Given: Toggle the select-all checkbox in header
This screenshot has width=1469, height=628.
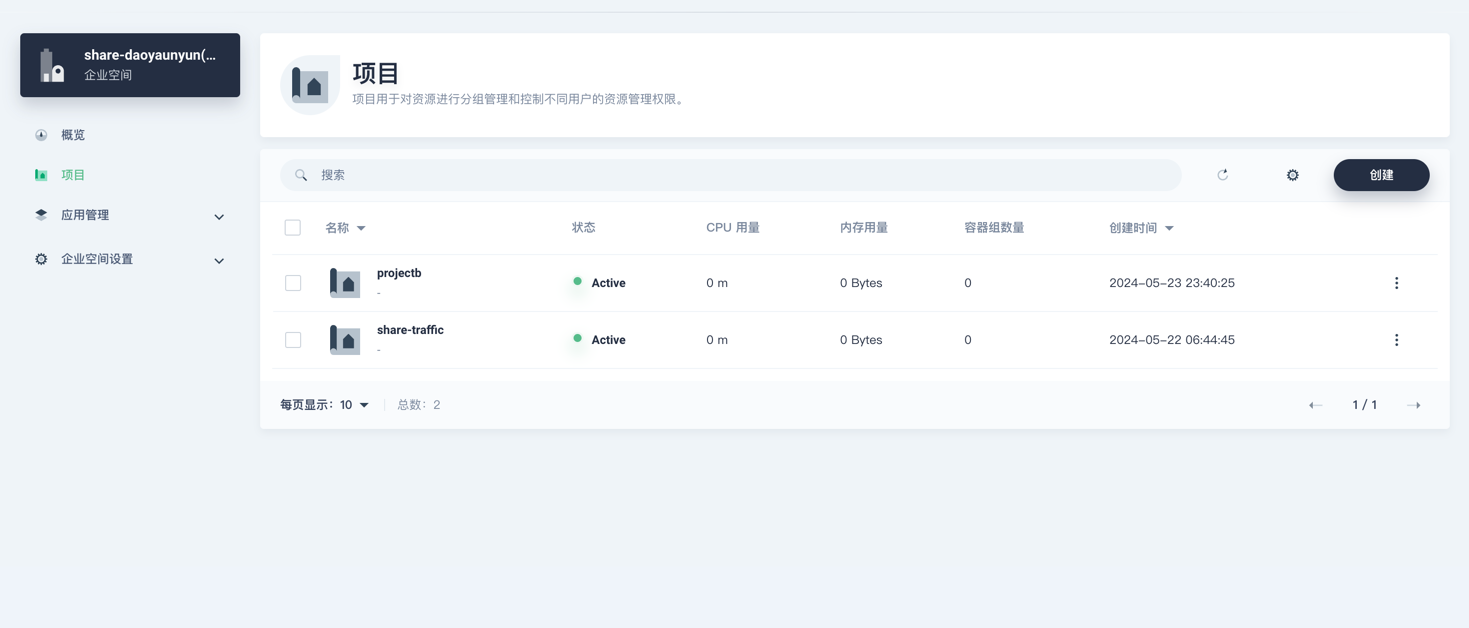Looking at the screenshot, I should pyautogui.click(x=293, y=228).
